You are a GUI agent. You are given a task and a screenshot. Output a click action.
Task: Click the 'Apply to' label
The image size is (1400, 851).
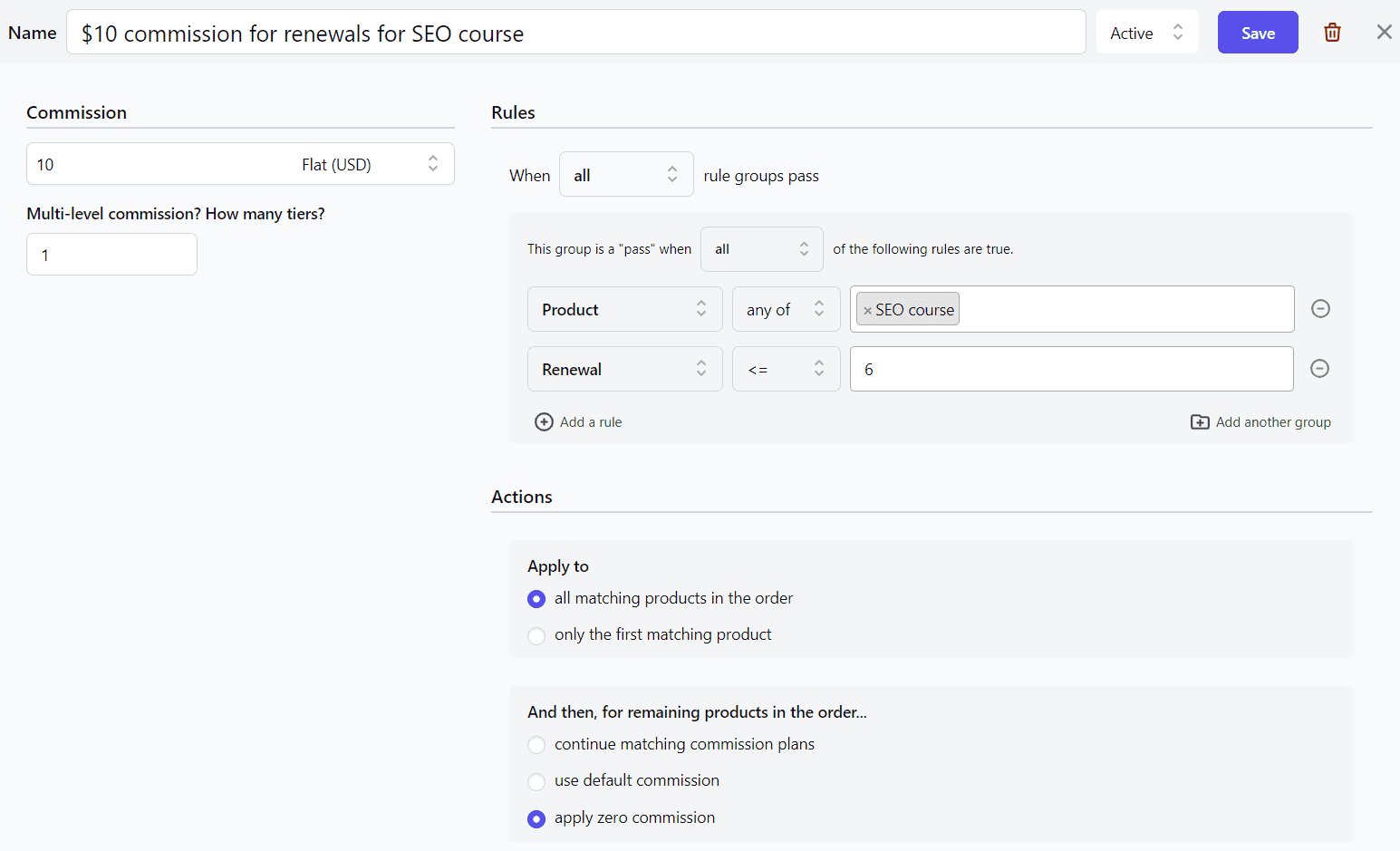tap(558, 566)
